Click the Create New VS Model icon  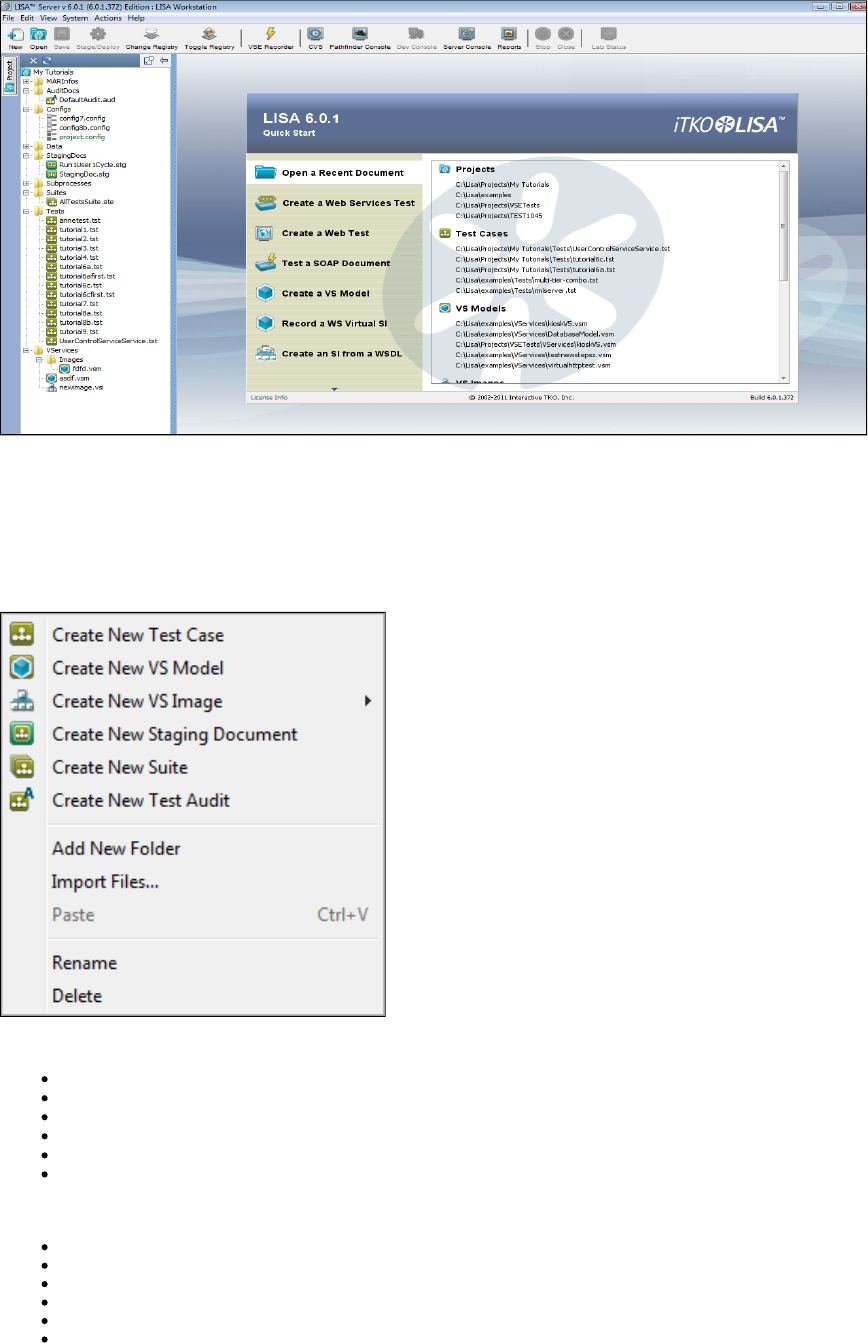(22, 667)
